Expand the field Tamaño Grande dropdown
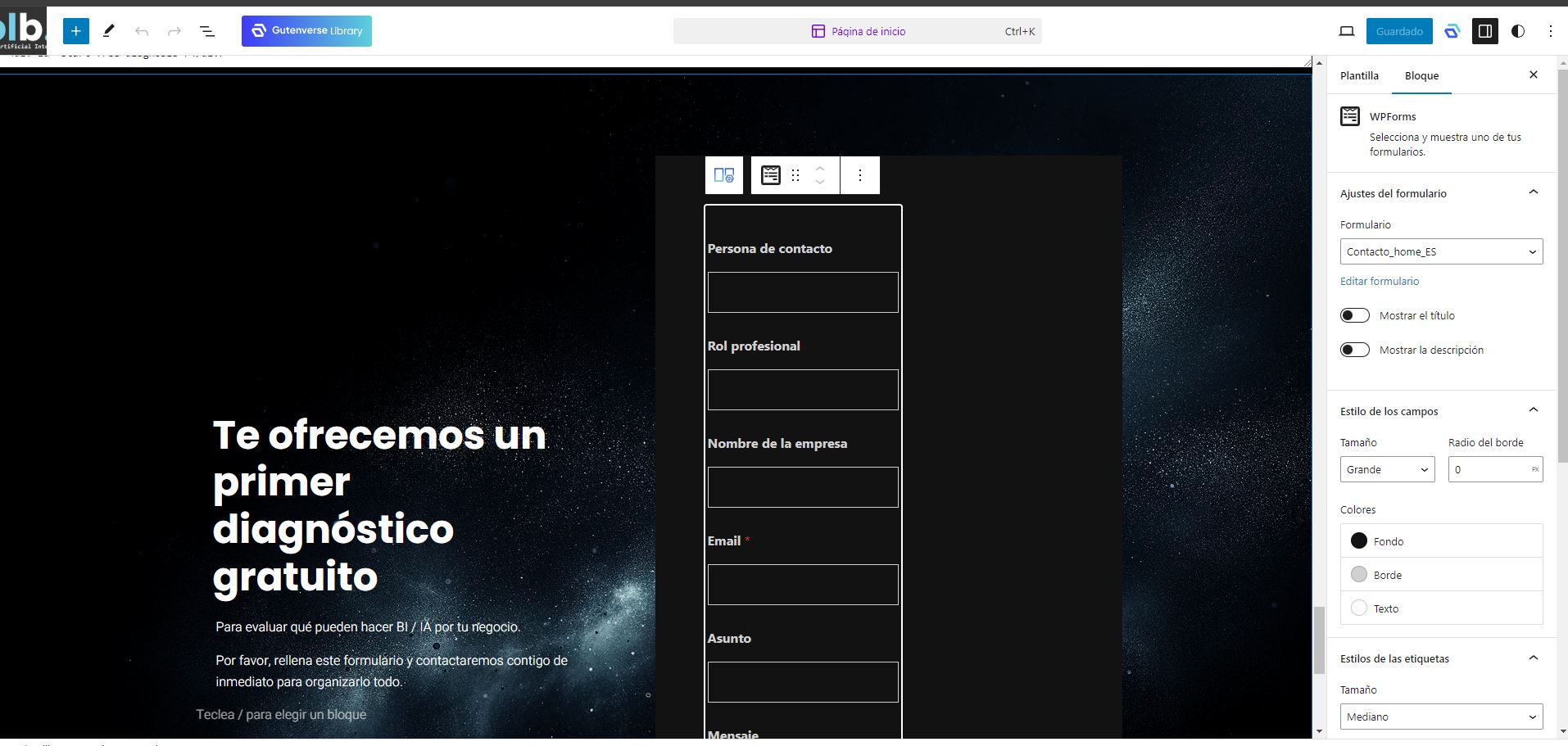This screenshot has width=1568, height=746. pos(1387,469)
